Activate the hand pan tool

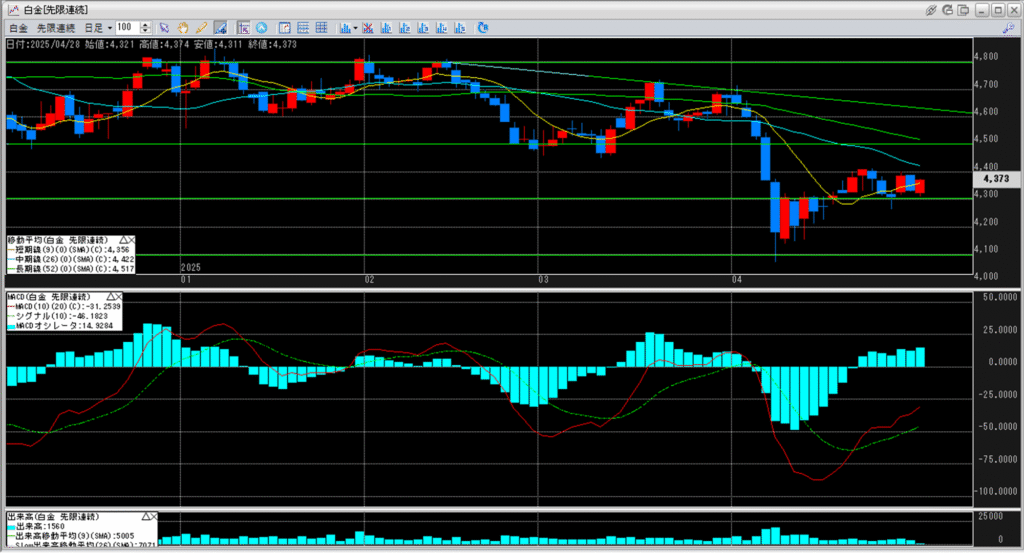click(x=182, y=27)
